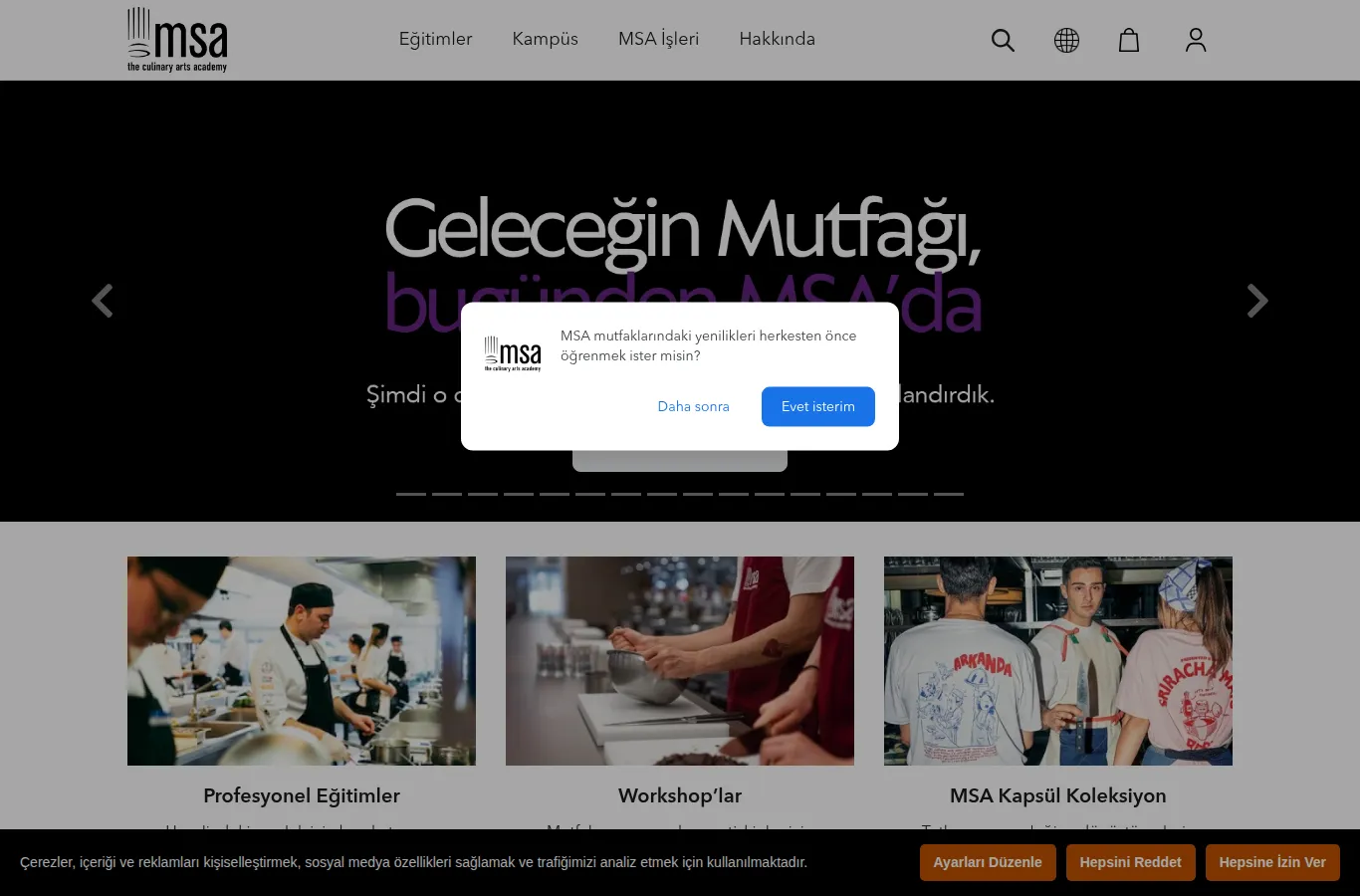This screenshot has width=1360, height=896.
Task: Choose Daha sonra in the popup
Action: [693, 406]
